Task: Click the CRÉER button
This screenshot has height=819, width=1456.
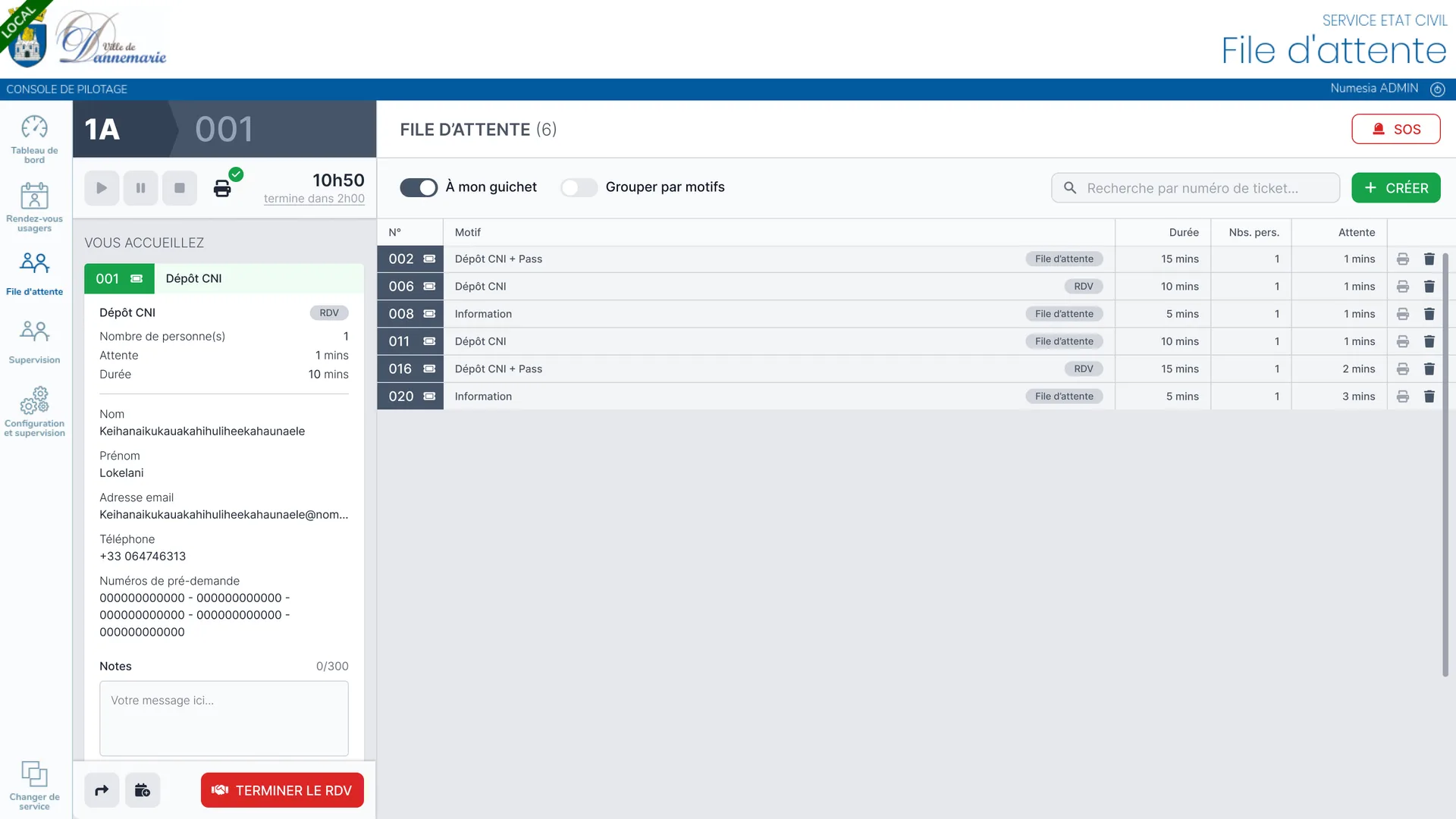Action: 1396,188
